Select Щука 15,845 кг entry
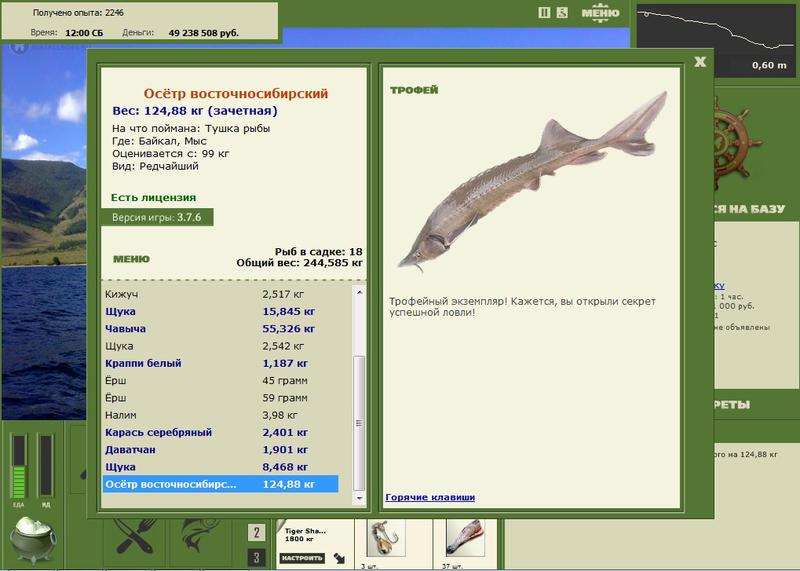This screenshot has height=571, width=800. point(220,311)
